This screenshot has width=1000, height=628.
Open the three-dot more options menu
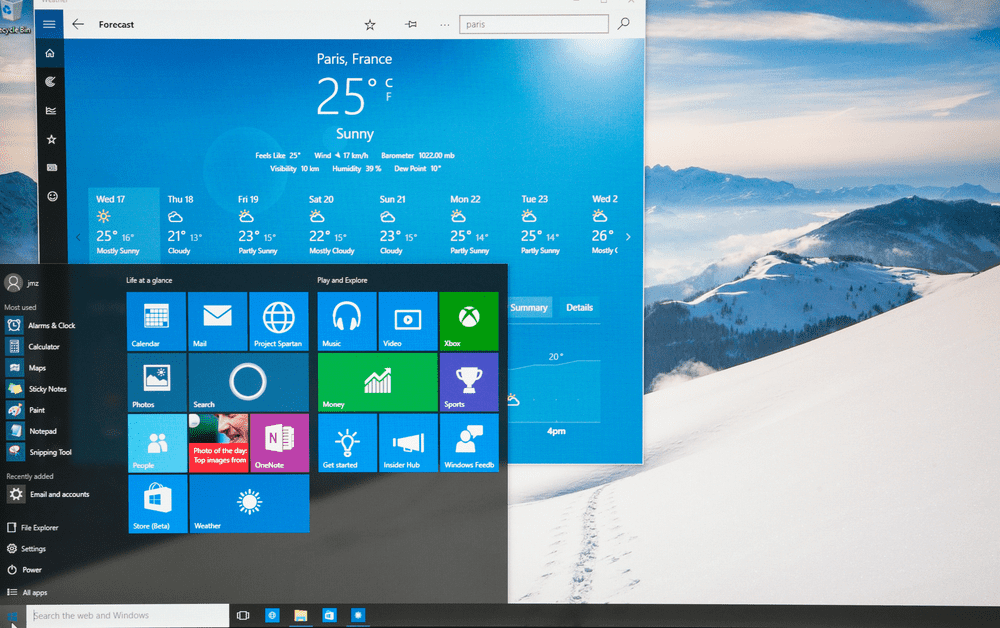pyautogui.click(x=445, y=25)
